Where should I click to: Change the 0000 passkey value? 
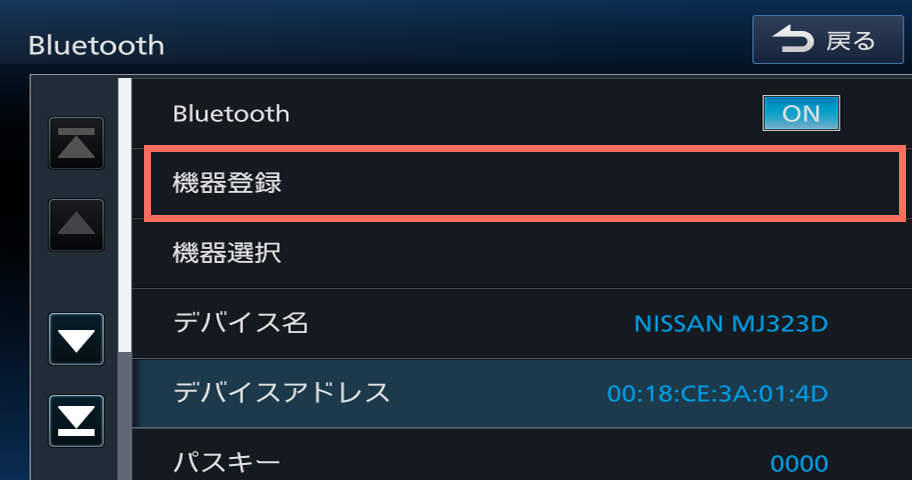click(798, 463)
